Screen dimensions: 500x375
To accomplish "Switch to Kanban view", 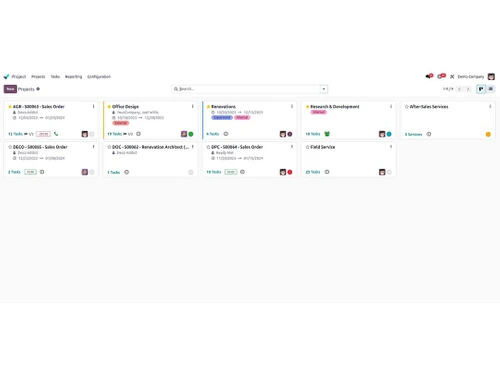I will (x=481, y=89).
